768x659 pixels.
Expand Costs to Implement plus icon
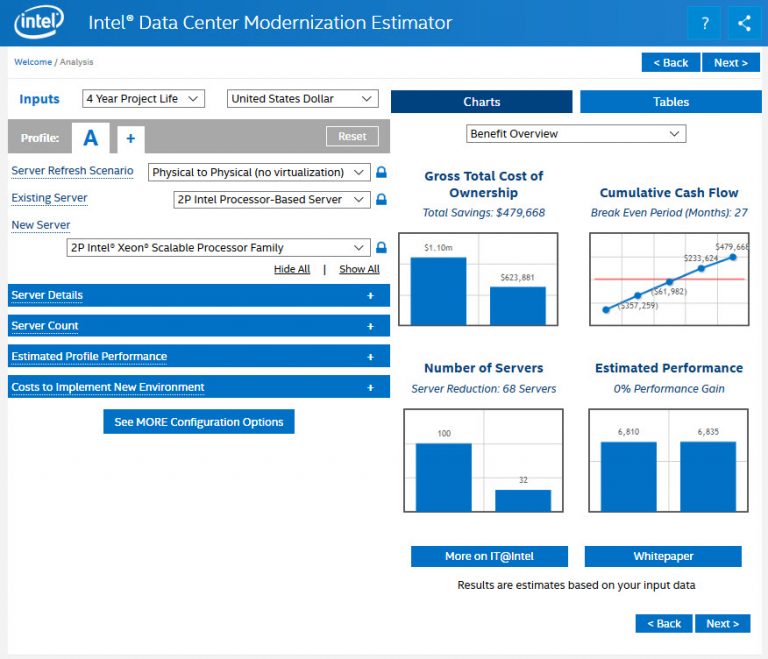[x=370, y=388]
